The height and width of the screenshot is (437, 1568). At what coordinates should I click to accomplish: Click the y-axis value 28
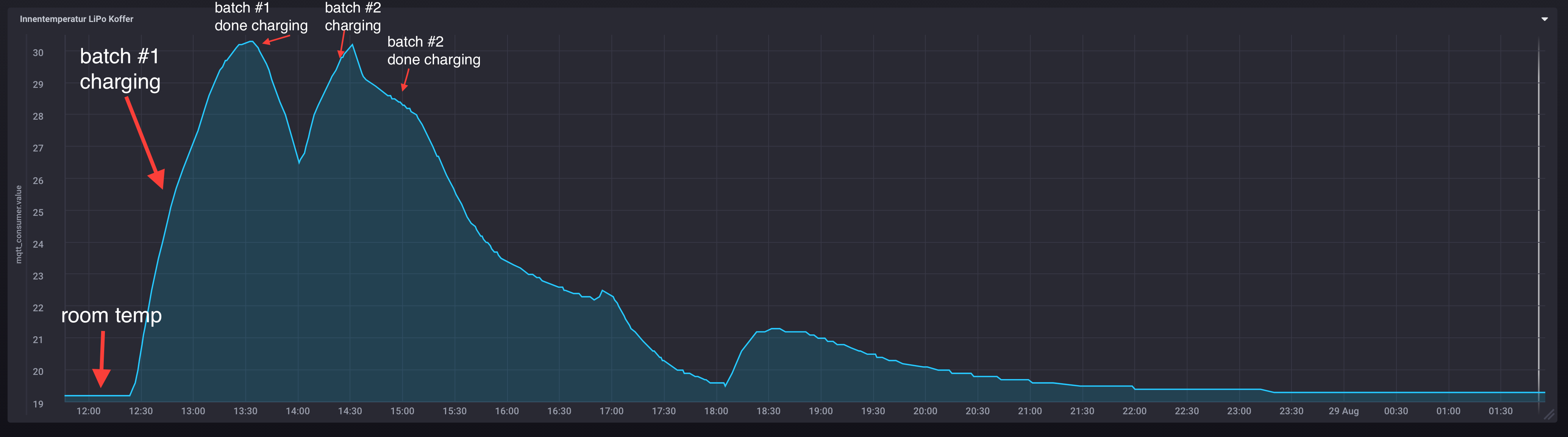pyautogui.click(x=38, y=116)
